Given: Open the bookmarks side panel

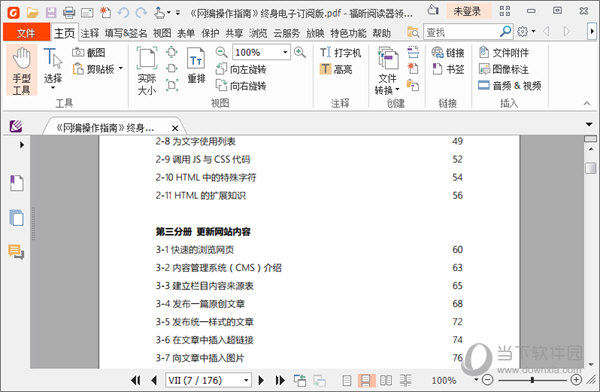Looking at the screenshot, I should click(x=16, y=183).
